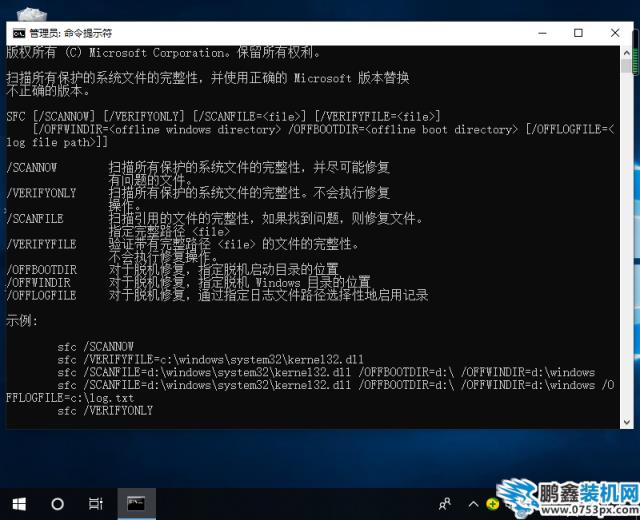Click the "sfc /VERIFYFILE=c:\windows" example line

(x=210, y=360)
